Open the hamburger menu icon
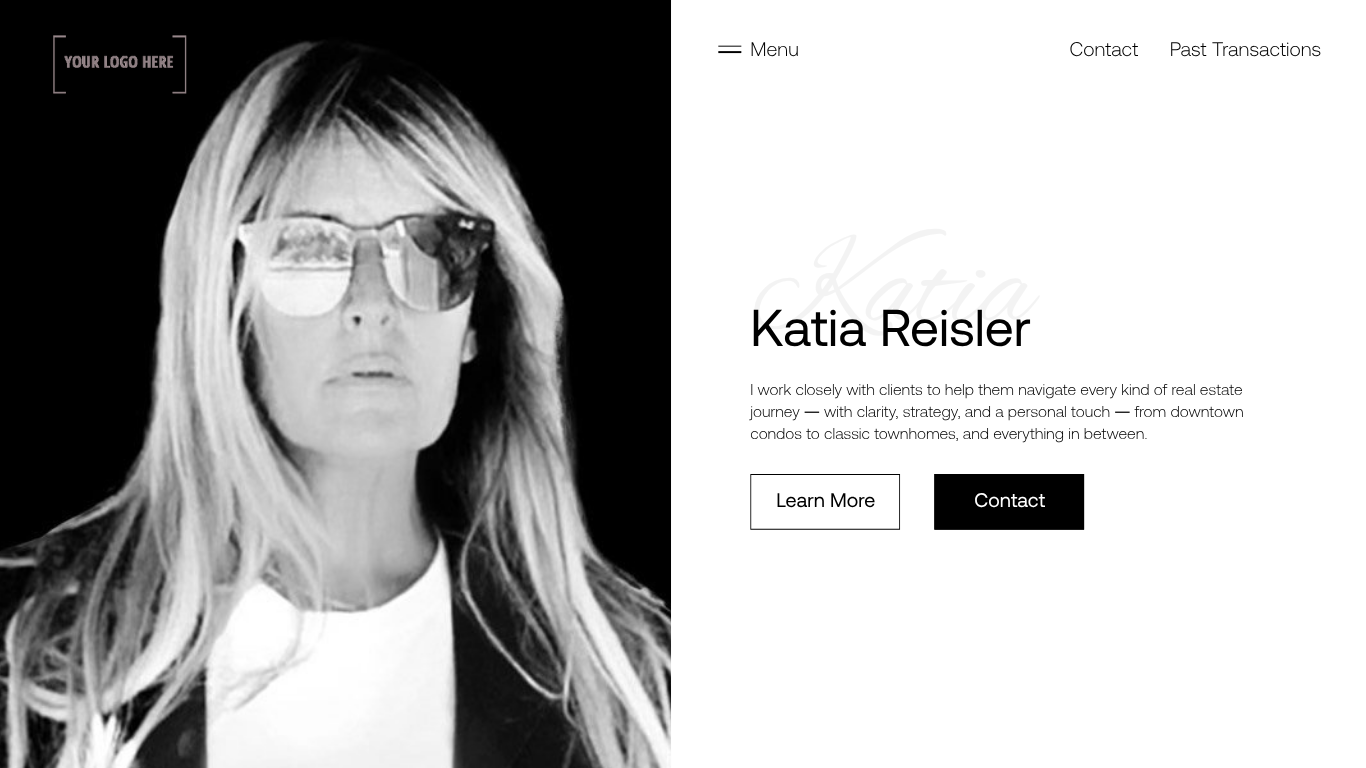Image resolution: width=1366 pixels, height=768 pixels. [x=729, y=49]
